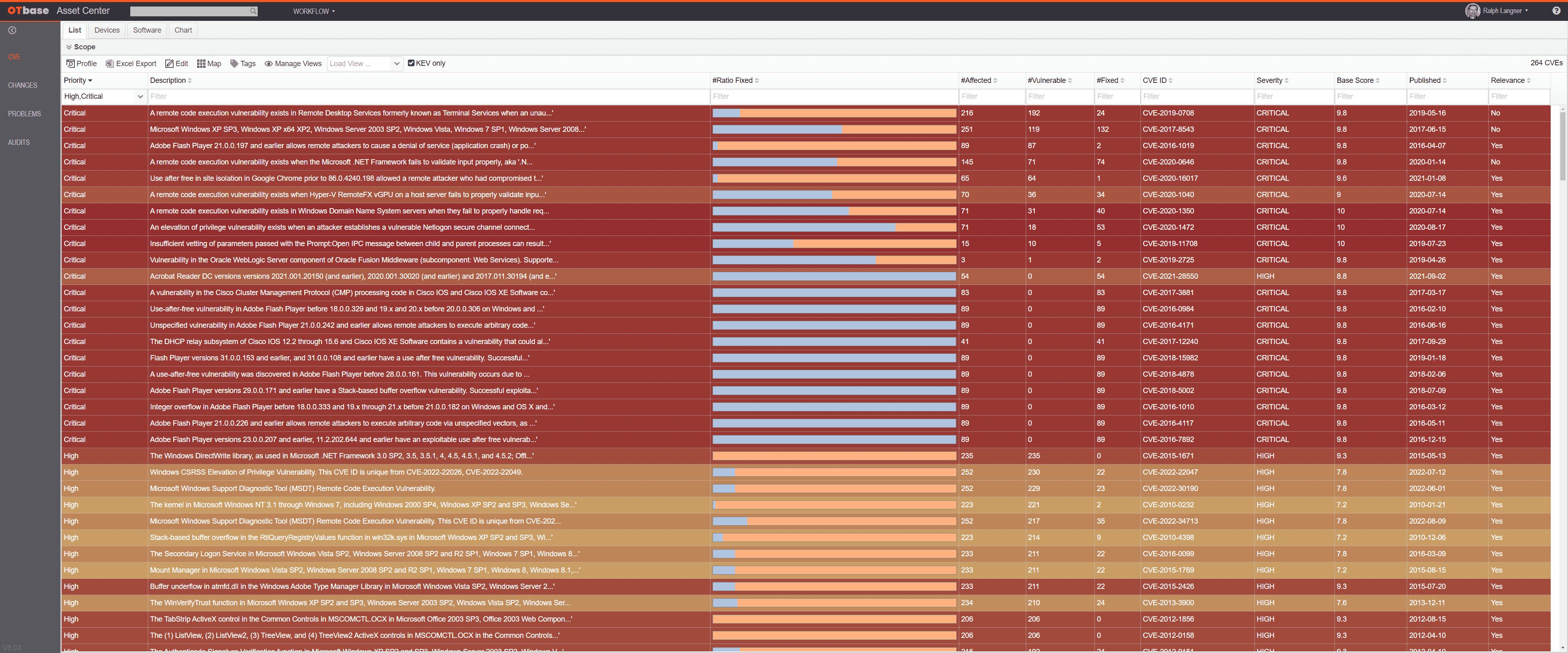This screenshot has height=653, width=1568.
Task: Click the CVE-2019-11708 cell
Action: click(1197, 243)
